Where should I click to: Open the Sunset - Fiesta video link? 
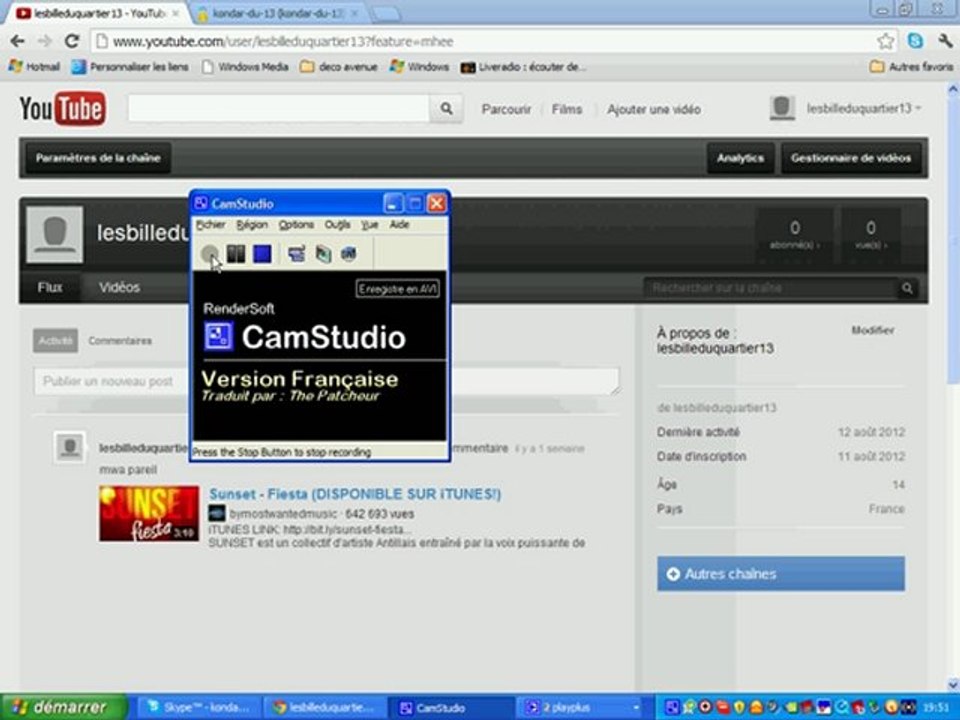tap(355, 494)
